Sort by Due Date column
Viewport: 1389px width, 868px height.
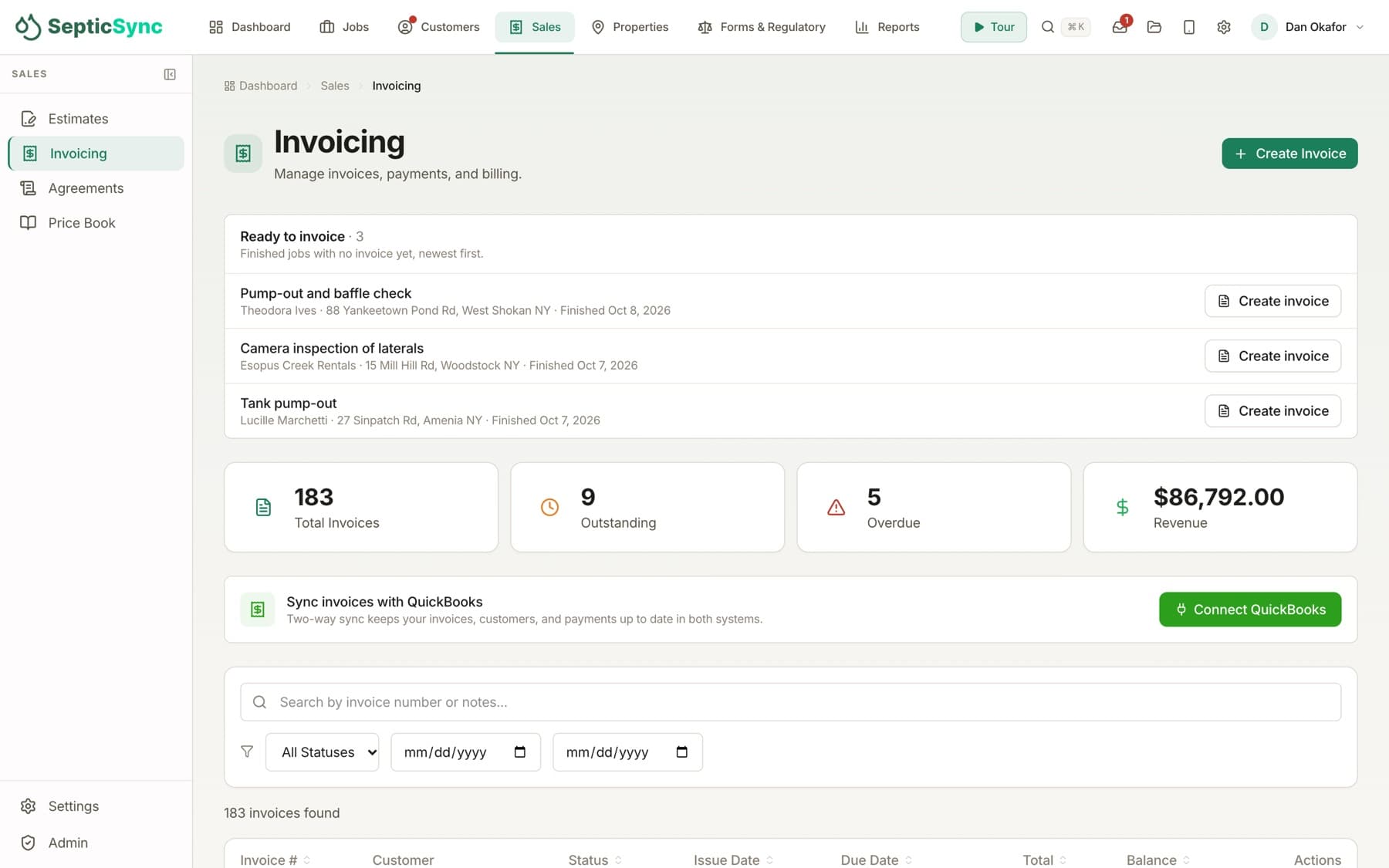pyautogui.click(x=877, y=860)
